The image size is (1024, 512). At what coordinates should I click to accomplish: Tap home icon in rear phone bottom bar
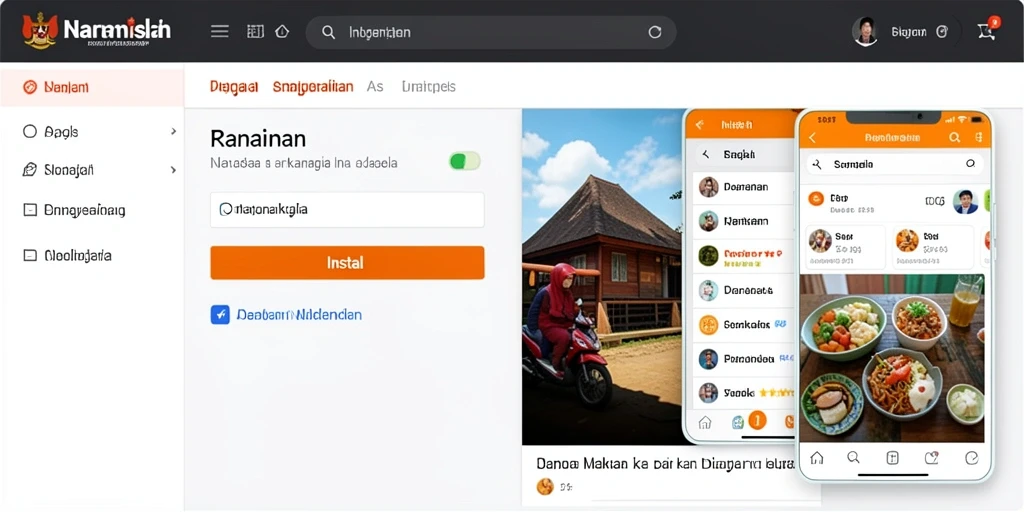click(705, 423)
